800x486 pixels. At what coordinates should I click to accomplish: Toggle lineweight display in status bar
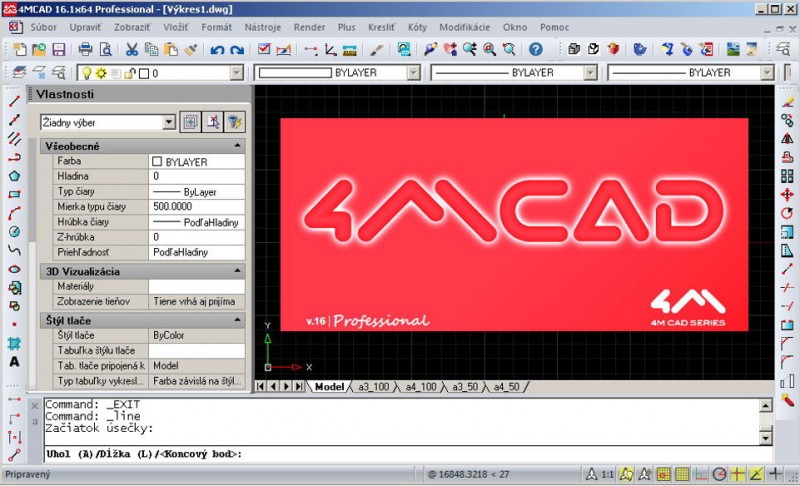coord(775,474)
